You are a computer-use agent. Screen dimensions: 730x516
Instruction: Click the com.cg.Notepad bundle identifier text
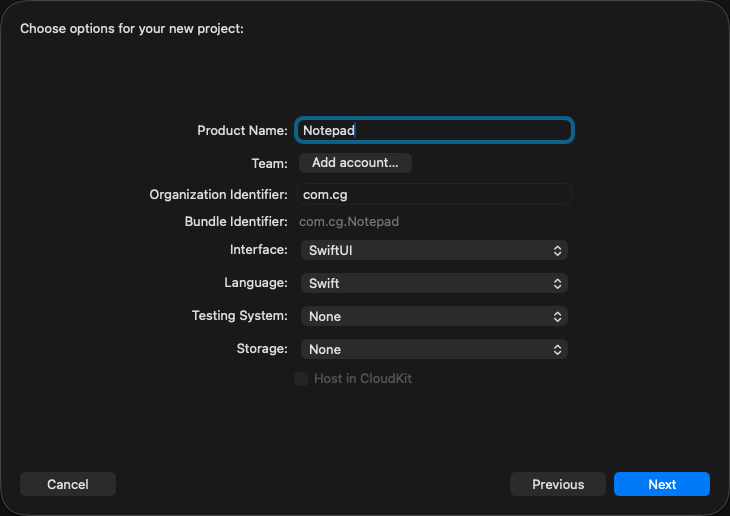(x=349, y=222)
